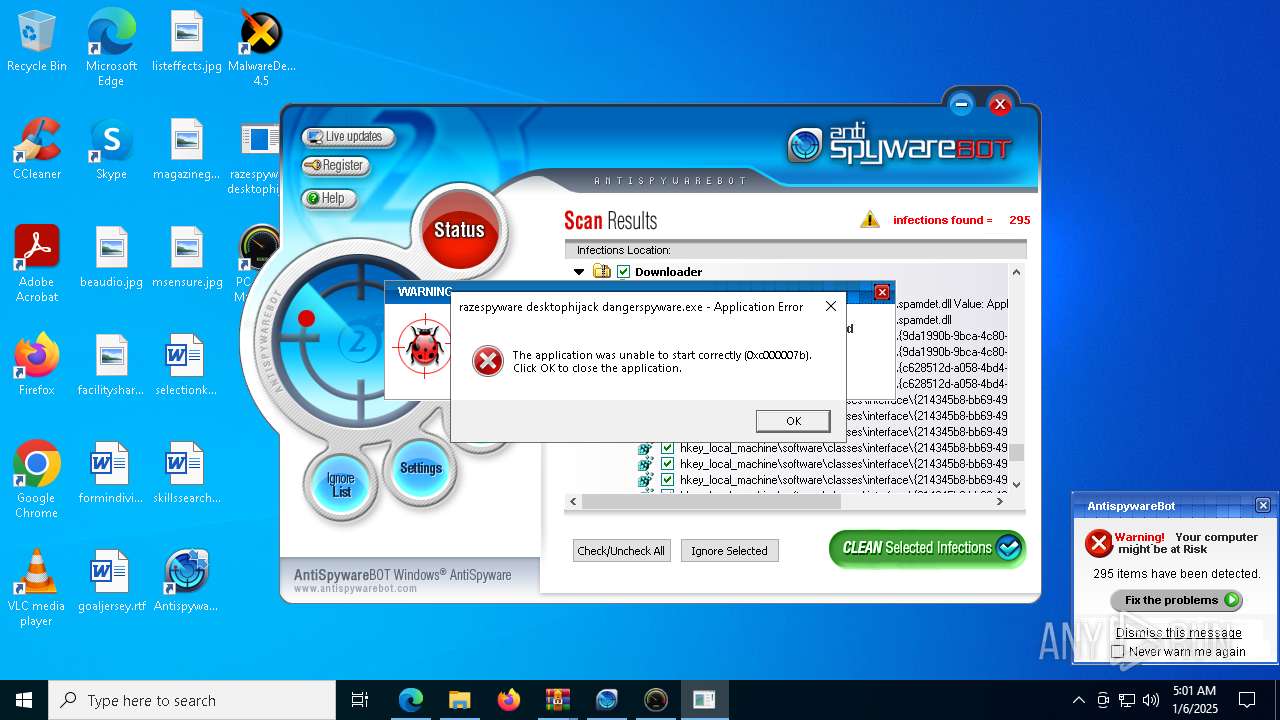Click Dismiss this message link
1280x720 pixels.
[1178, 633]
